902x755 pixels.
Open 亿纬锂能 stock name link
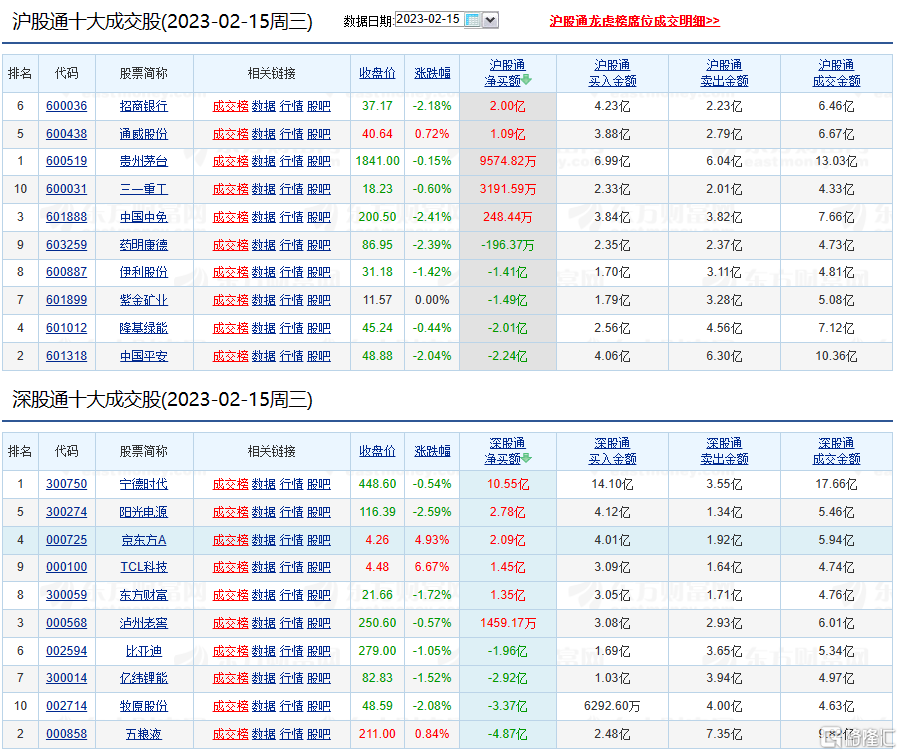coord(144,678)
